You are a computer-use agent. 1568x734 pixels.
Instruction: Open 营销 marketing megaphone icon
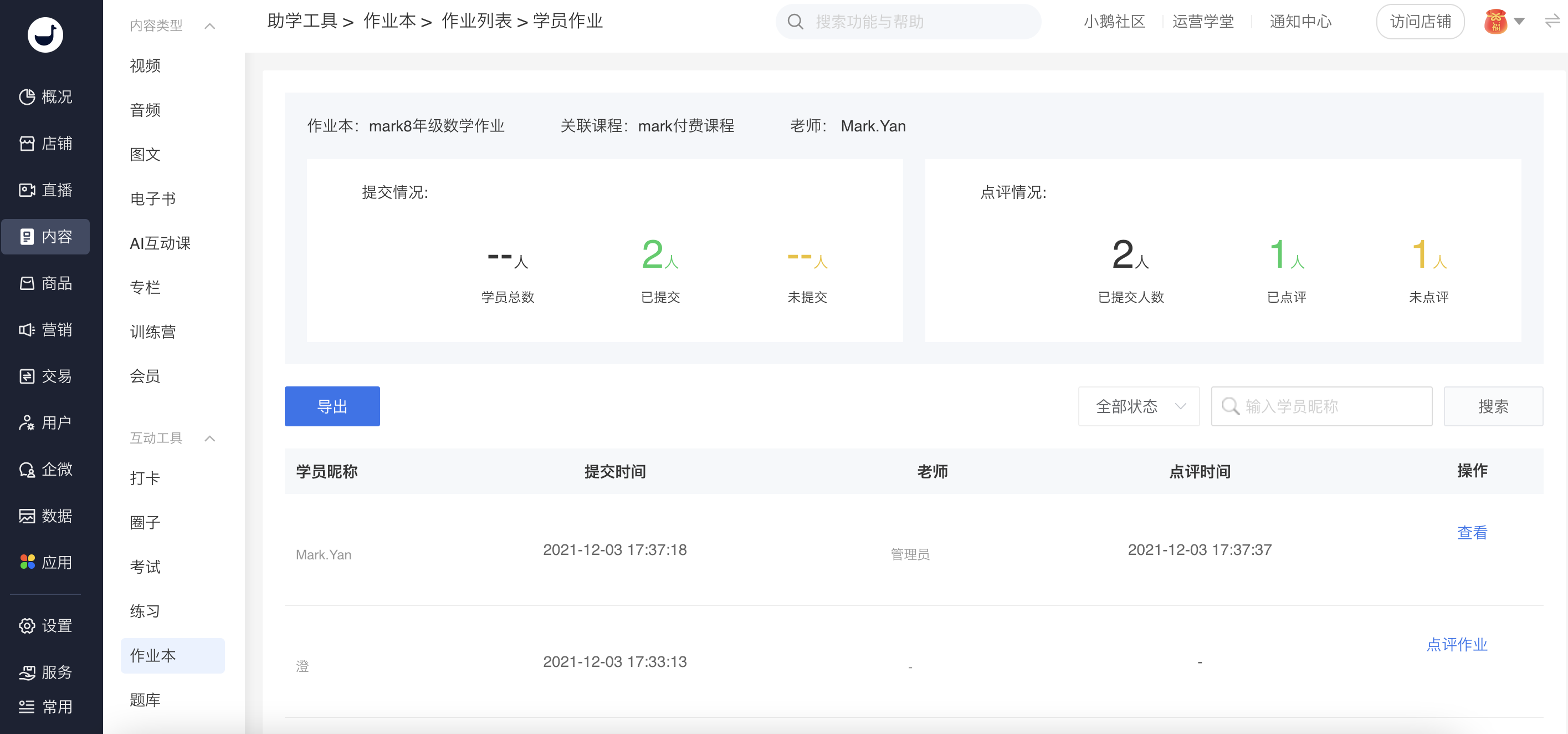click(27, 329)
